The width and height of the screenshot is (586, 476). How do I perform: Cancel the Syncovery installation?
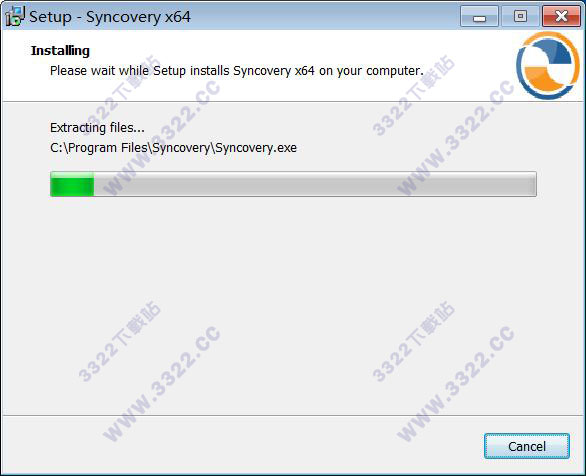coord(527,446)
